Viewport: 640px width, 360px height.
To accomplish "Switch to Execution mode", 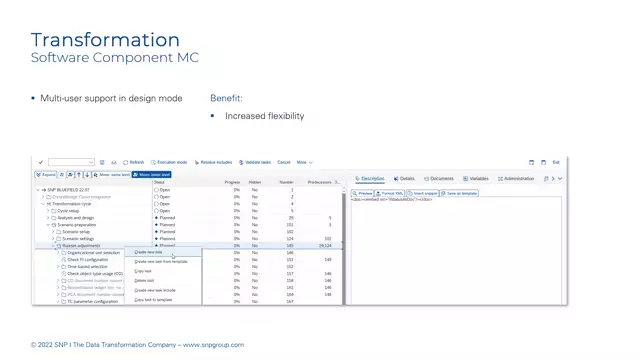I will point(169,162).
